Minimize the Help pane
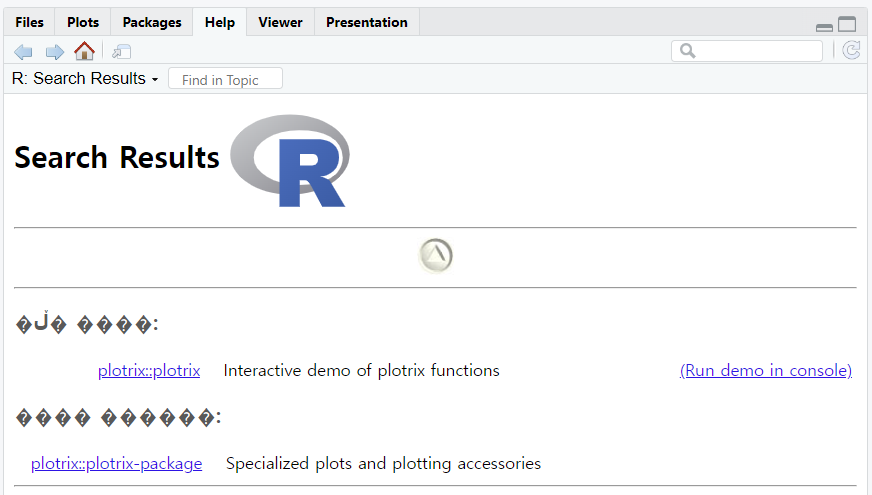 coord(824,27)
